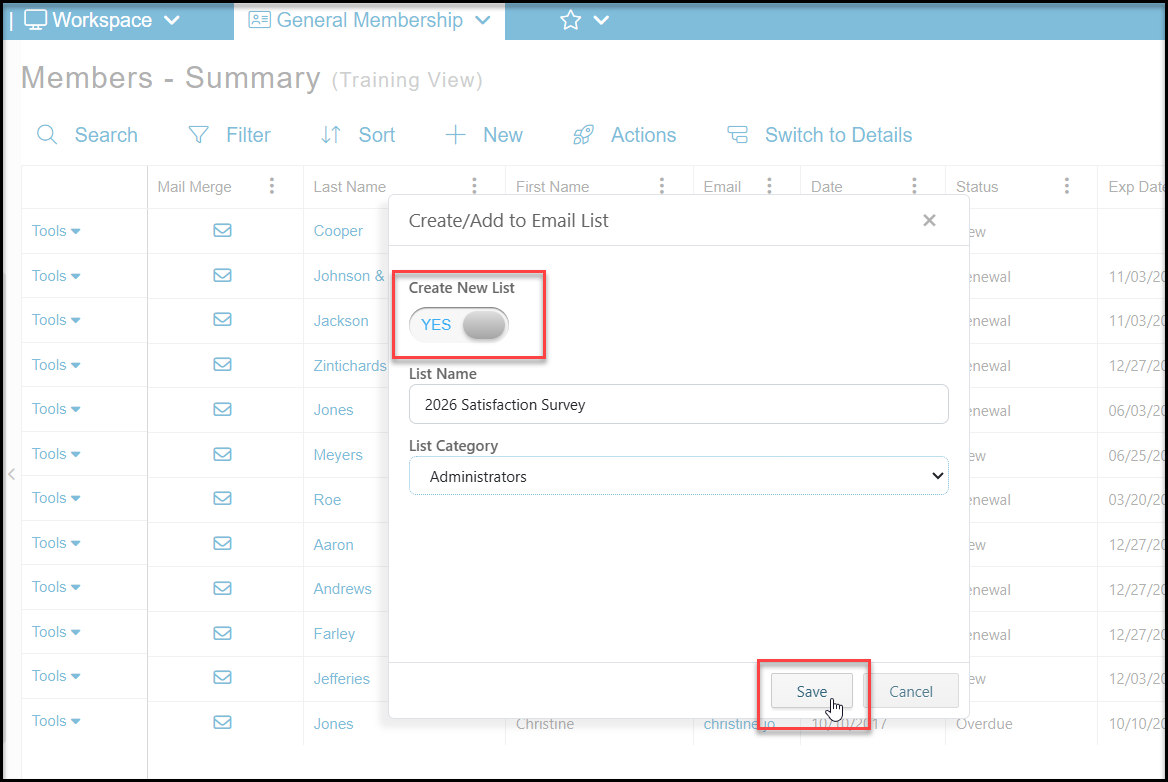This screenshot has width=1168, height=782.
Task: Open the Tools dropdown for Jackson row
Action: [x=56, y=320]
